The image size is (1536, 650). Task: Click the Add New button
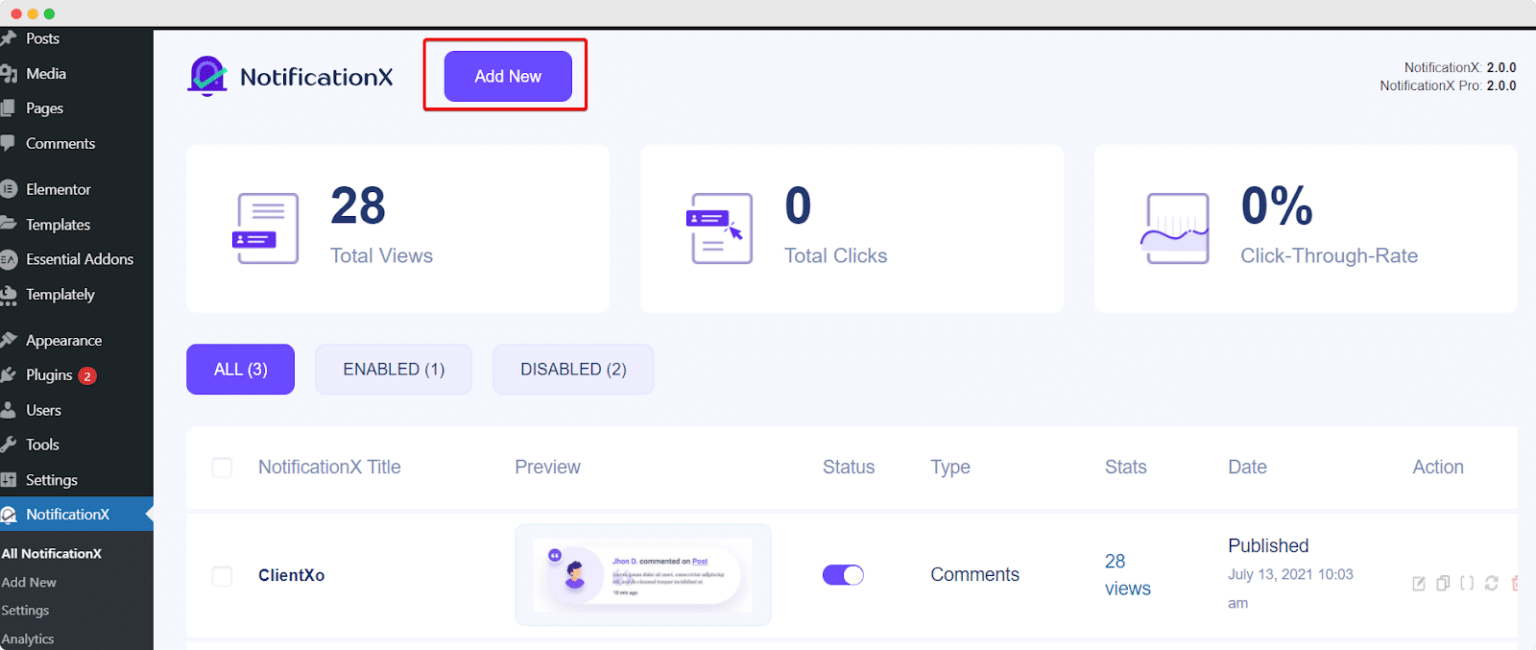tap(510, 76)
